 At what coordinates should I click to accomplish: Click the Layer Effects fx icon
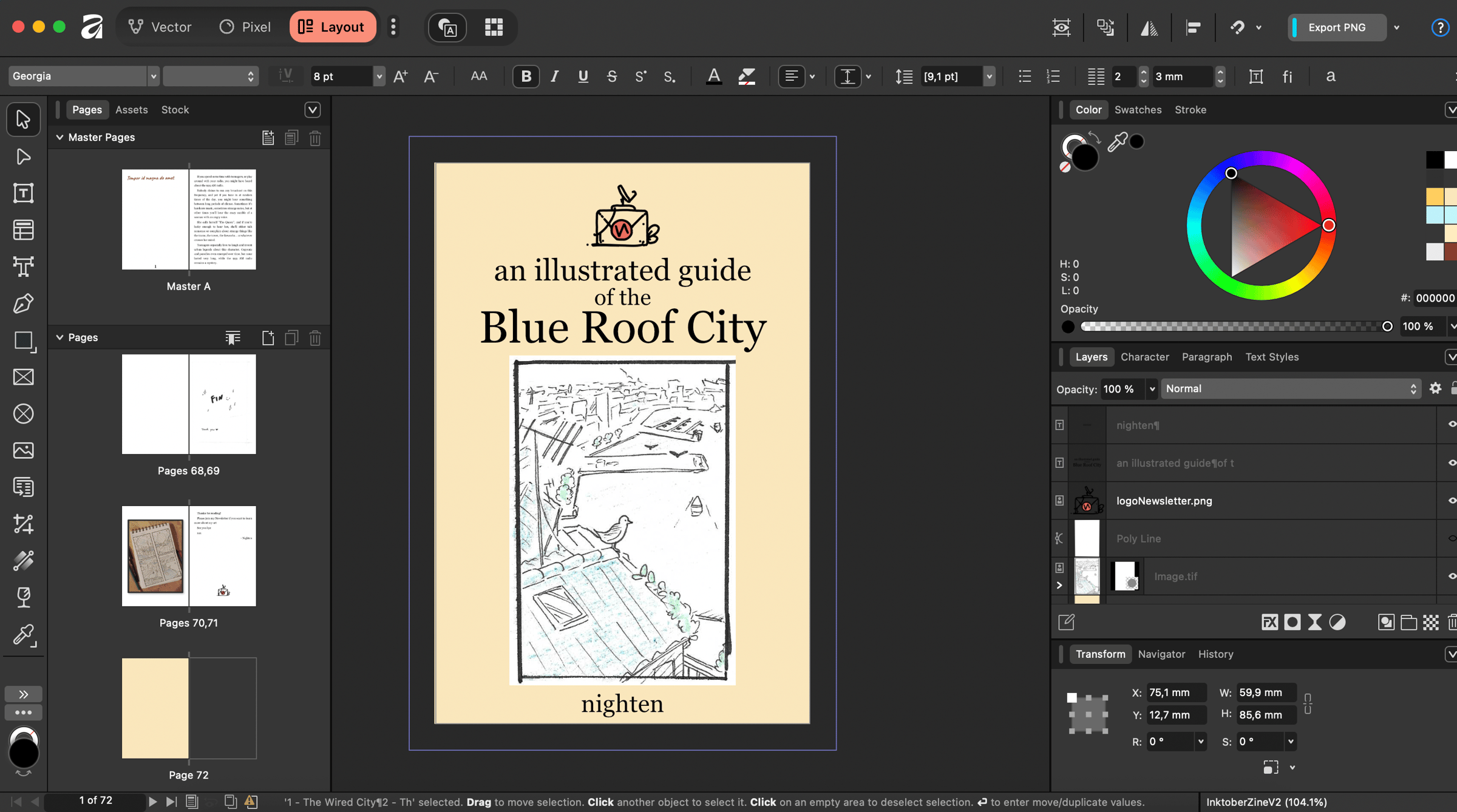(1269, 622)
